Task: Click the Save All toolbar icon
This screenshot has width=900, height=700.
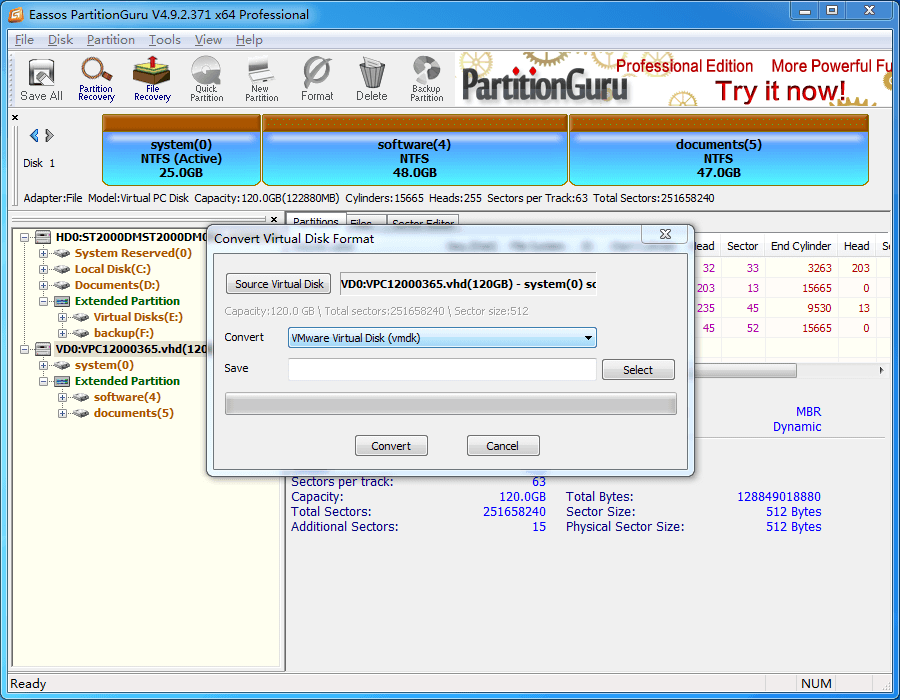Action: (x=41, y=80)
